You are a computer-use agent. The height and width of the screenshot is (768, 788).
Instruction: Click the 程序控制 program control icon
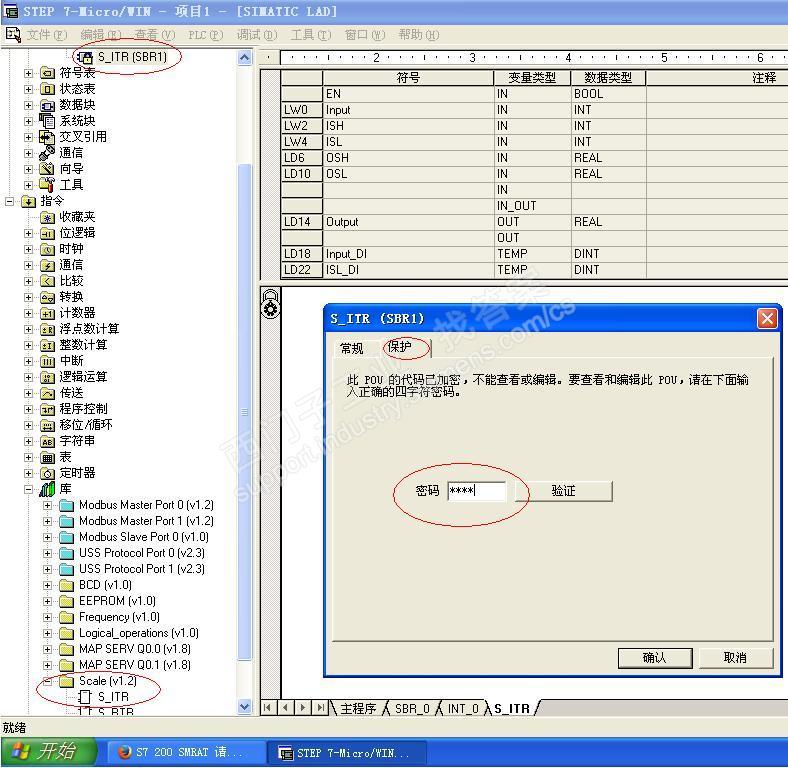coord(47,409)
